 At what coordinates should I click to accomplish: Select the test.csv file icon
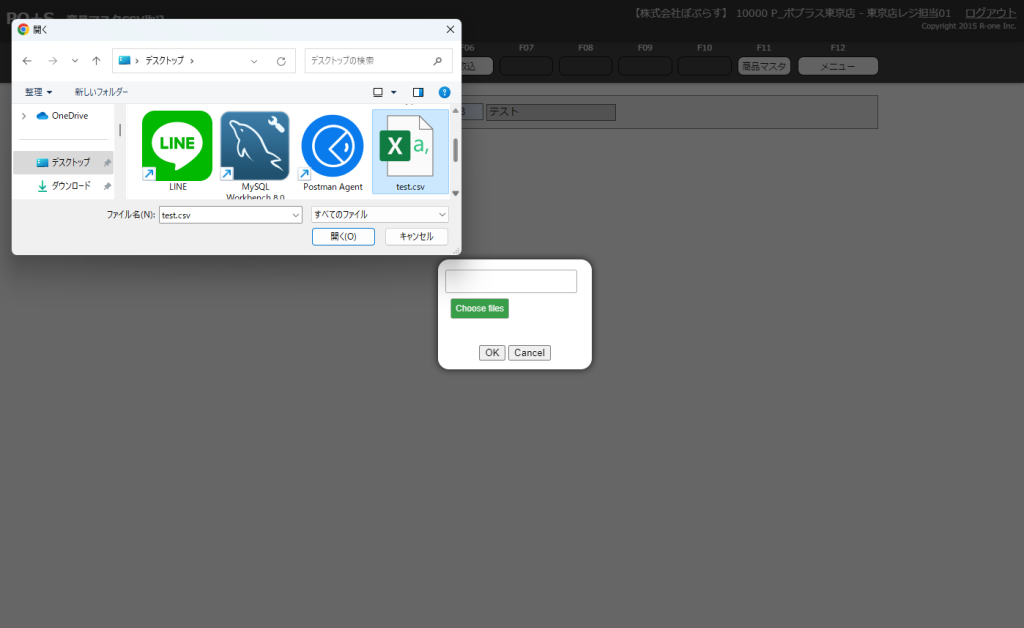410,146
